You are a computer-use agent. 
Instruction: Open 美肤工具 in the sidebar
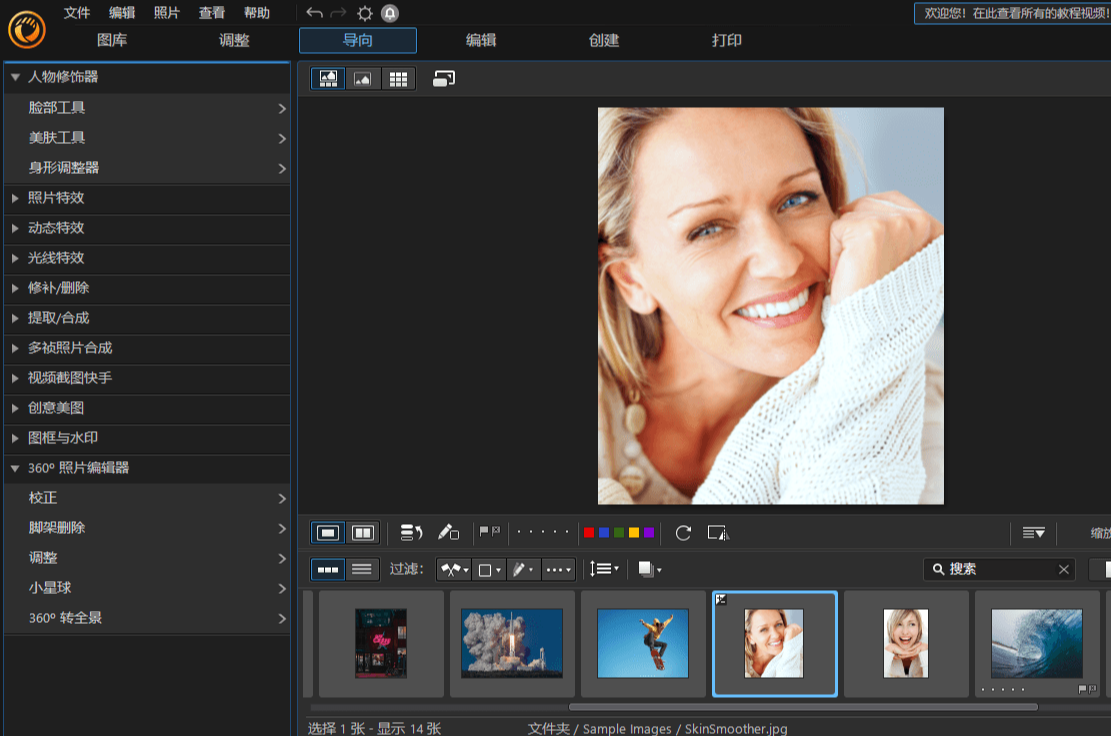[57, 138]
